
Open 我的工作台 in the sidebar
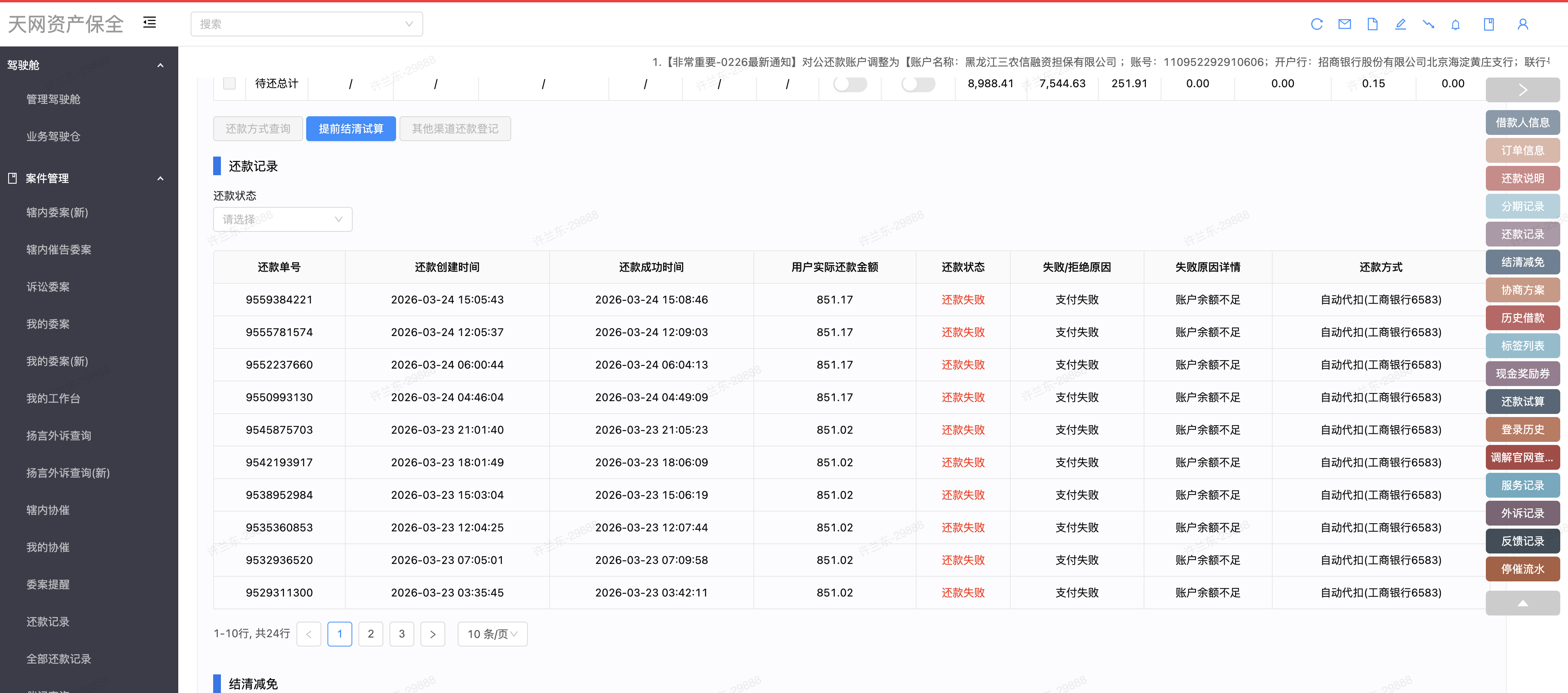pos(53,398)
